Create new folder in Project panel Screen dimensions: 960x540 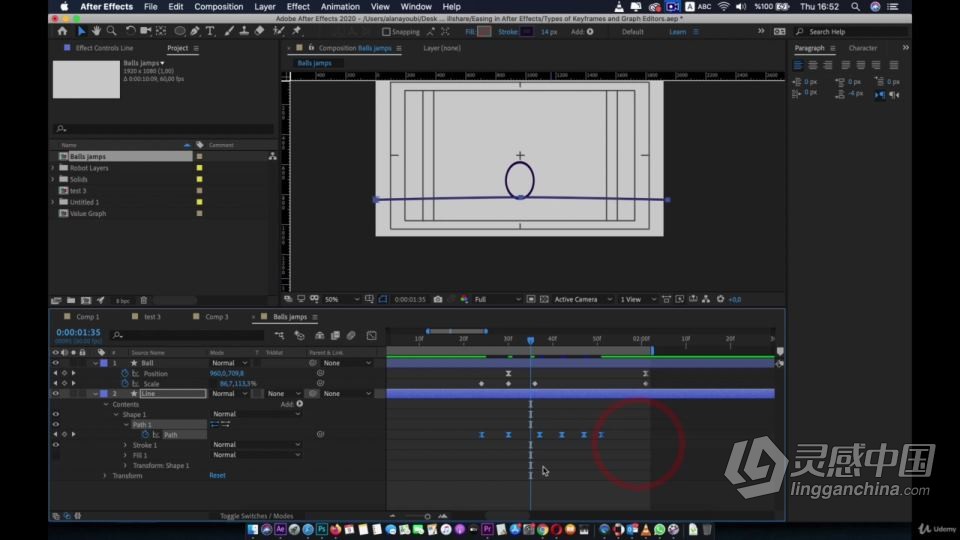pos(71,301)
